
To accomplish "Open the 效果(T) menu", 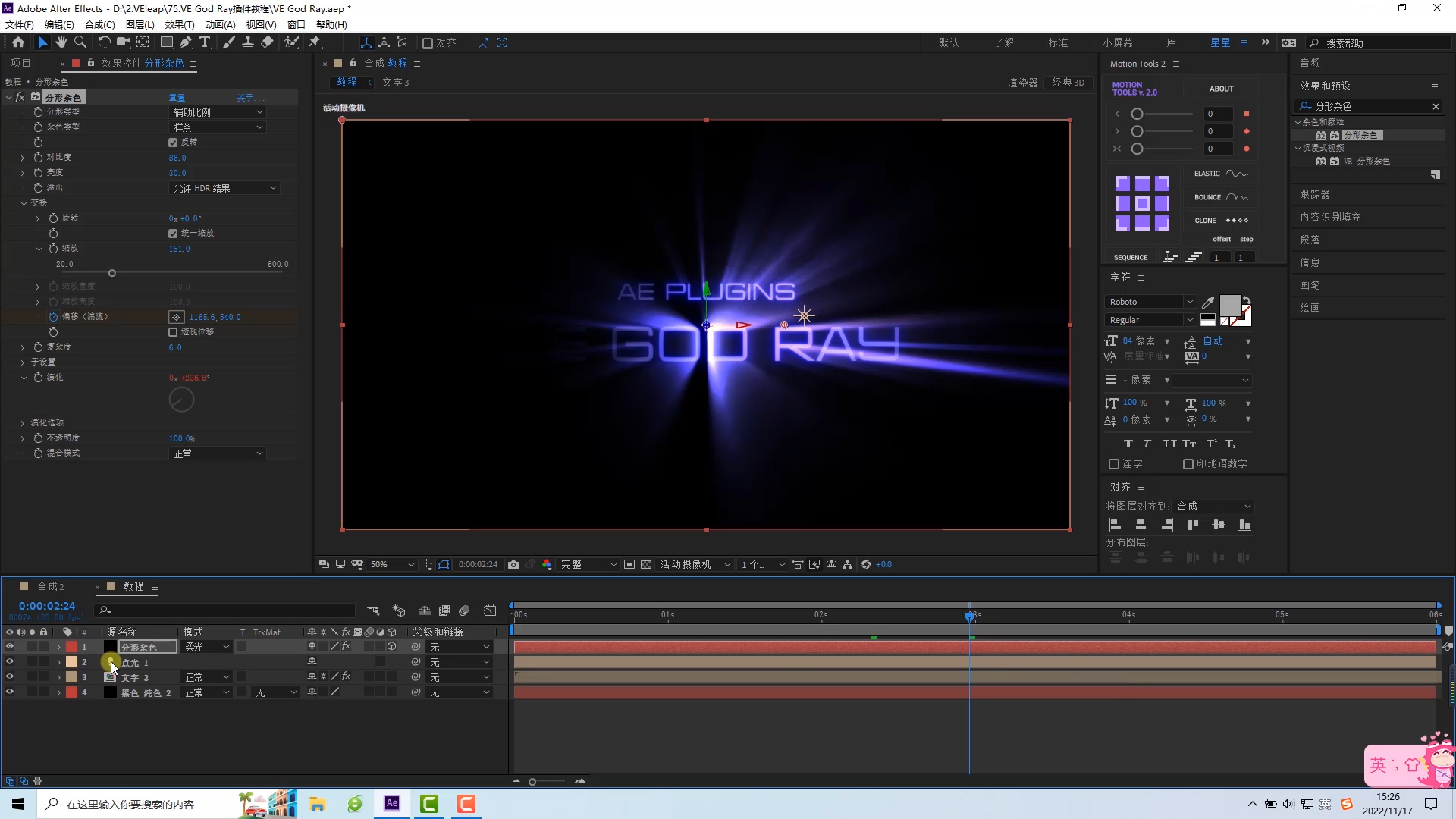I will [180, 25].
